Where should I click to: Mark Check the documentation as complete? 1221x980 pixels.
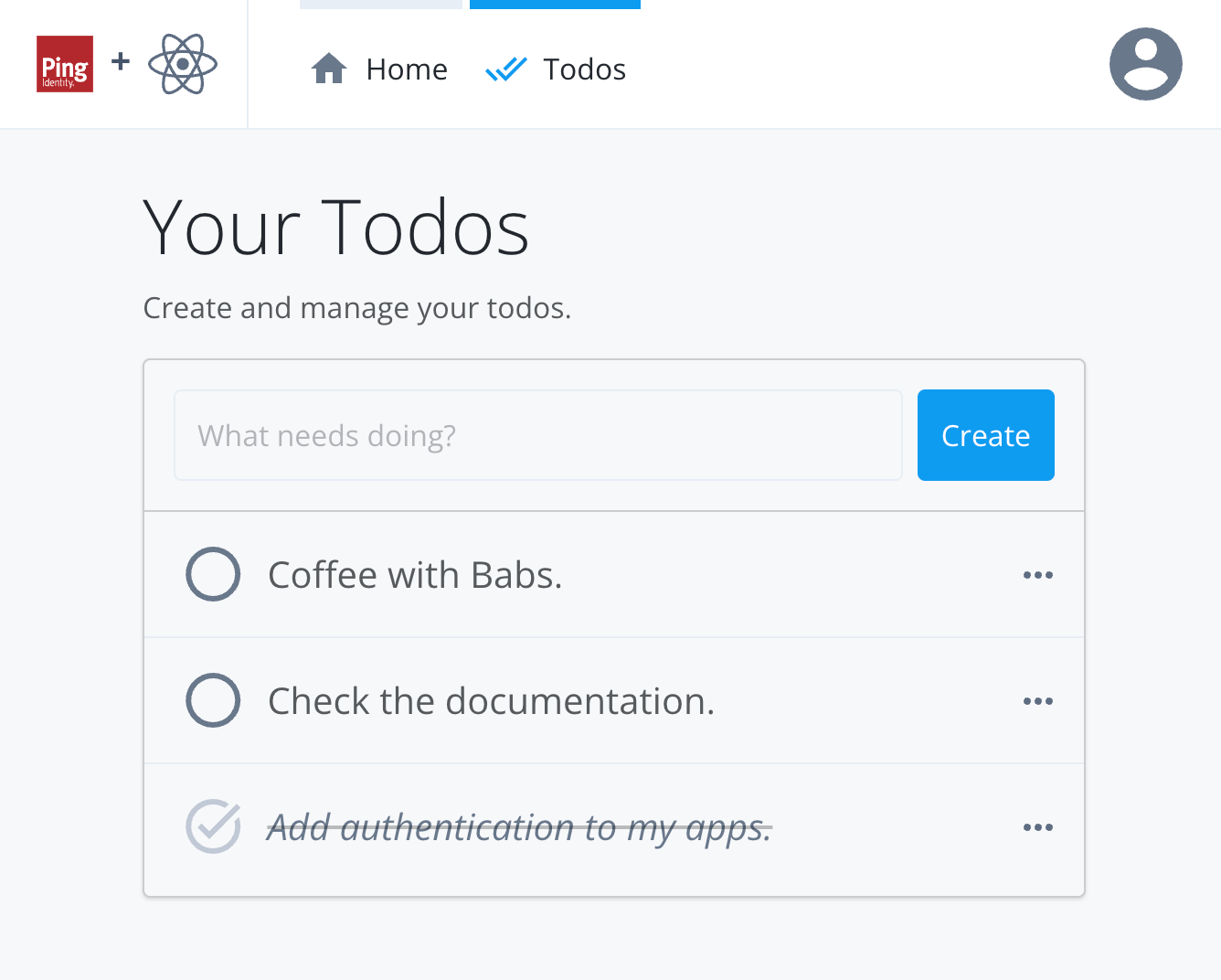coord(213,700)
